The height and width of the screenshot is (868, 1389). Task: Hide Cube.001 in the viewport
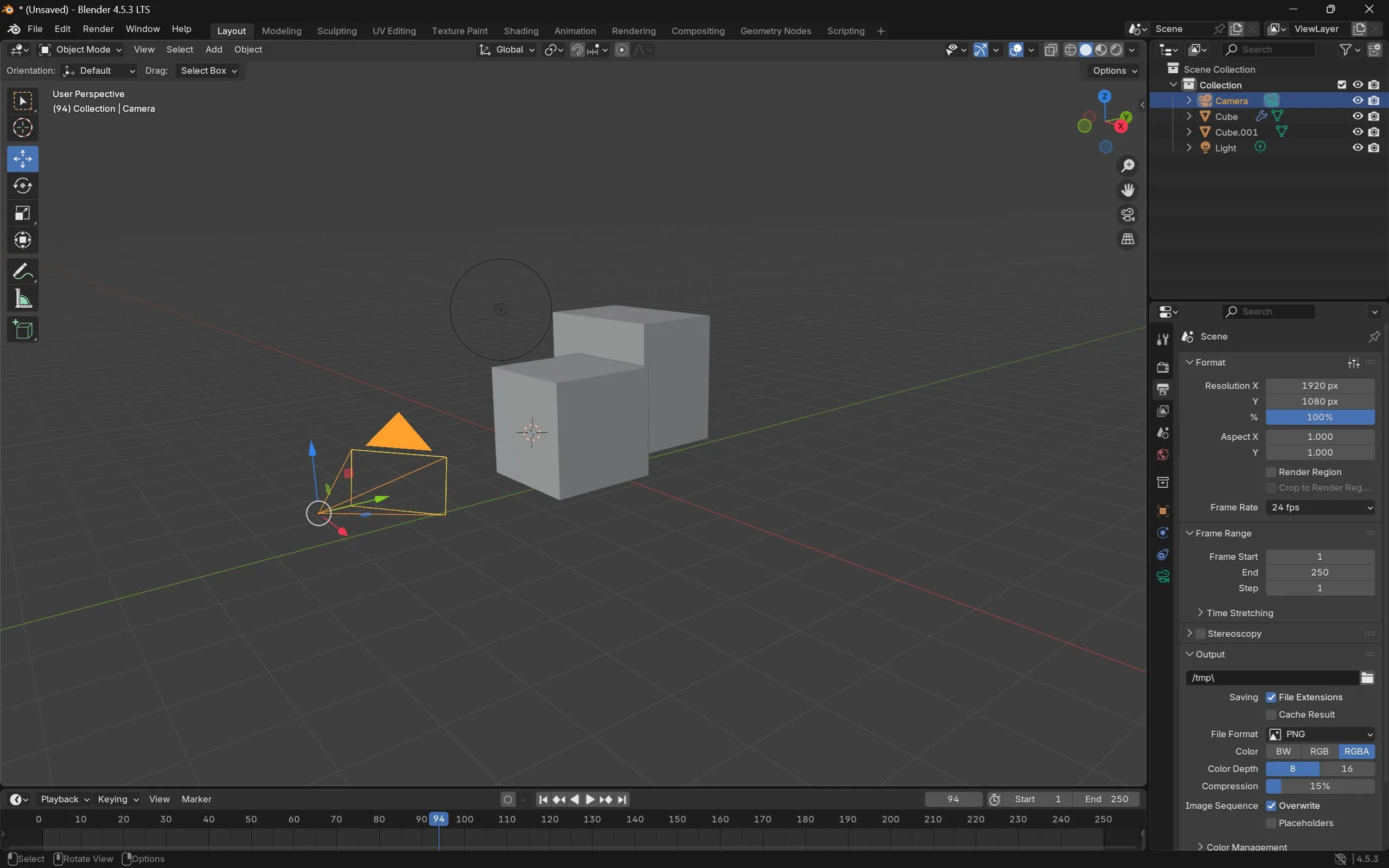[x=1358, y=132]
